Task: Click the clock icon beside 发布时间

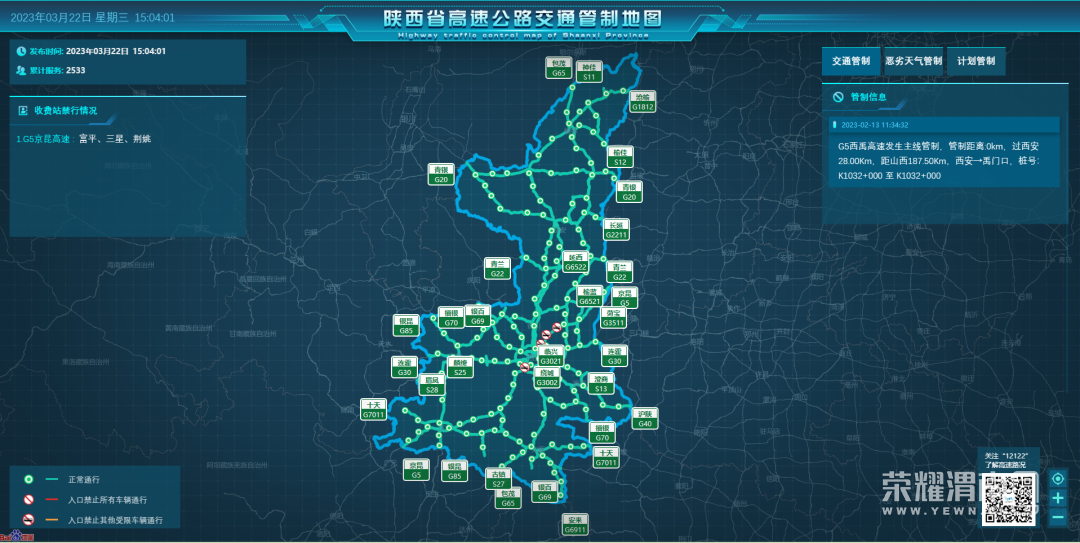Action: click(x=21, y=51)
